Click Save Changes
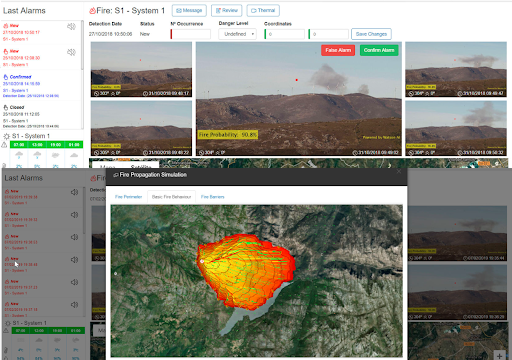The height and width of the screenshot is (360, 512). [371, 34]
